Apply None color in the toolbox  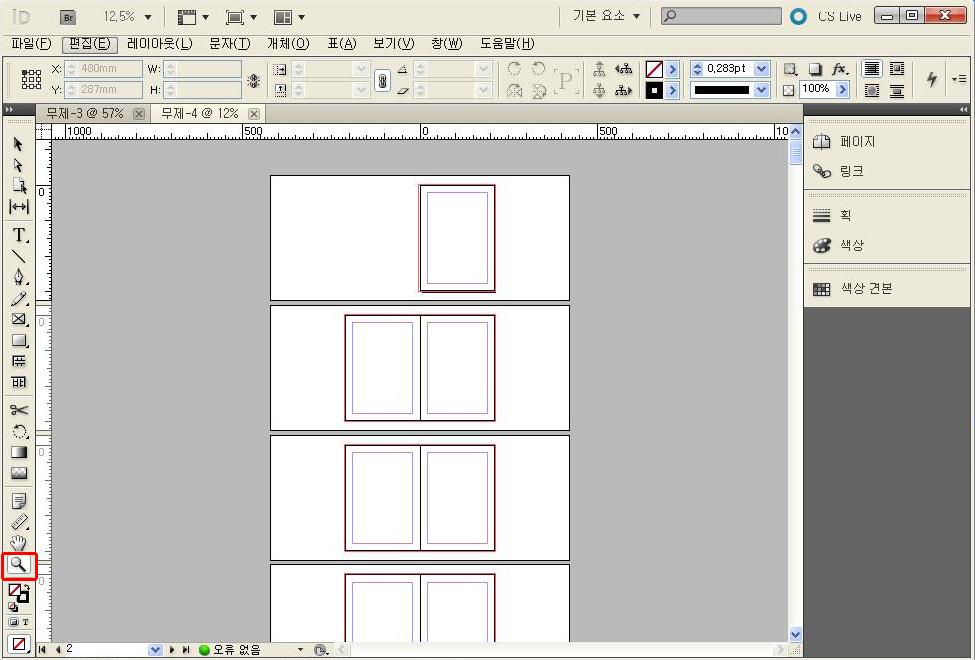19,643
